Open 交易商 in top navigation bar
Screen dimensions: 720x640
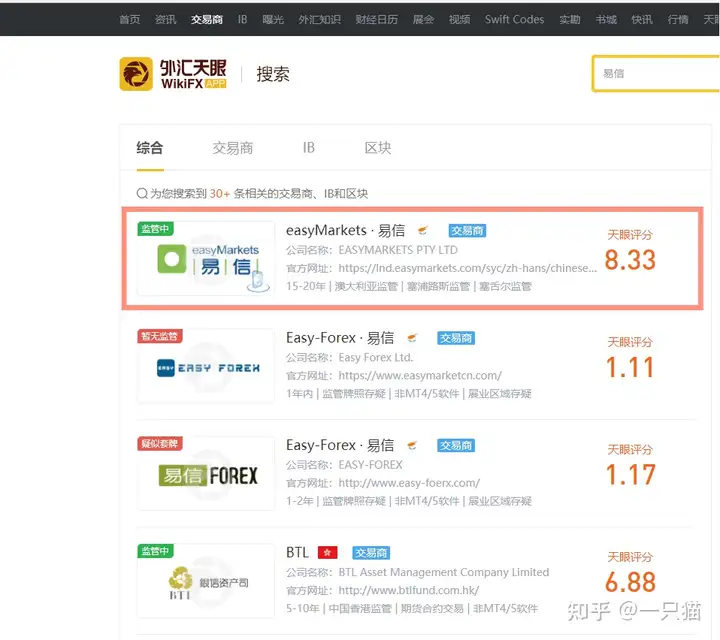207,19
